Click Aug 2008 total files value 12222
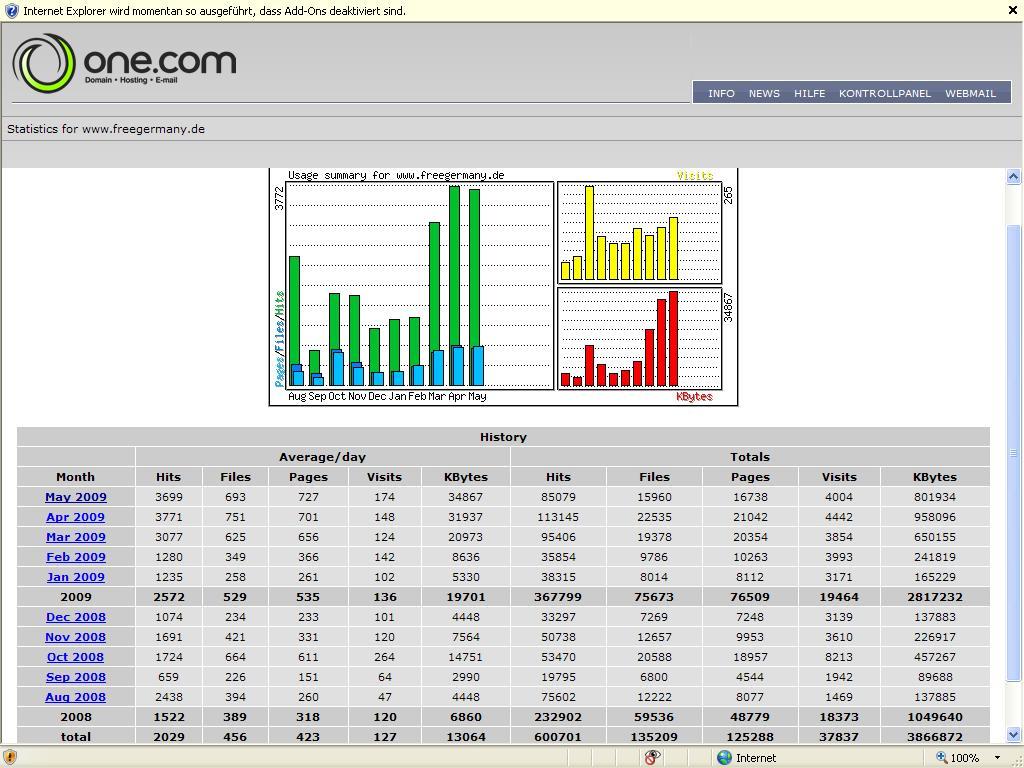 point(654,697)
